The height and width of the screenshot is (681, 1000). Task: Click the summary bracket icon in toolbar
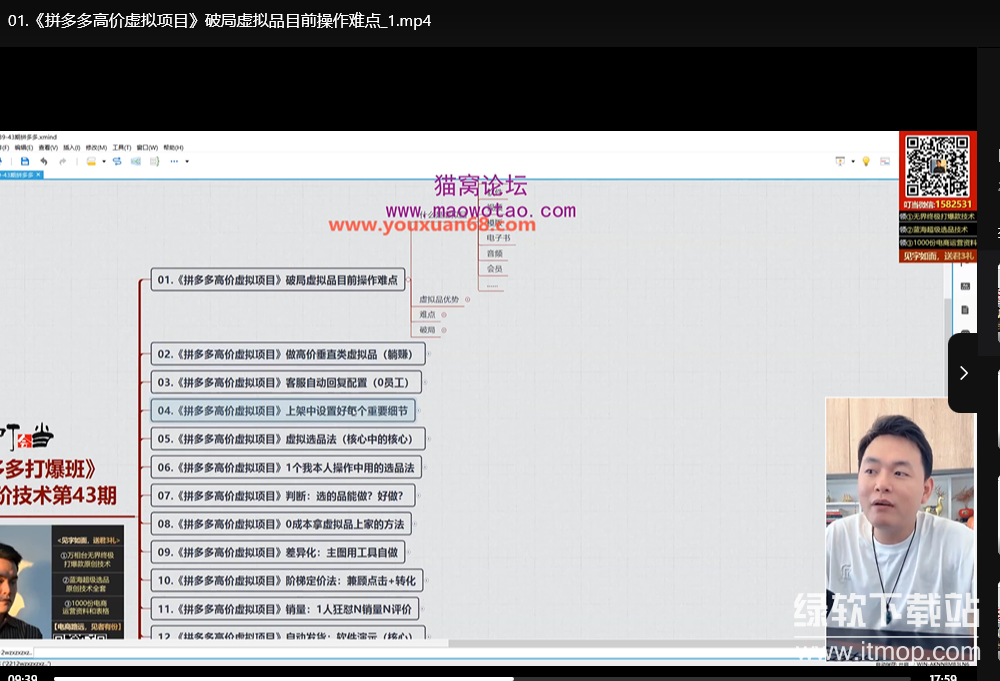[x=154, y=161]
